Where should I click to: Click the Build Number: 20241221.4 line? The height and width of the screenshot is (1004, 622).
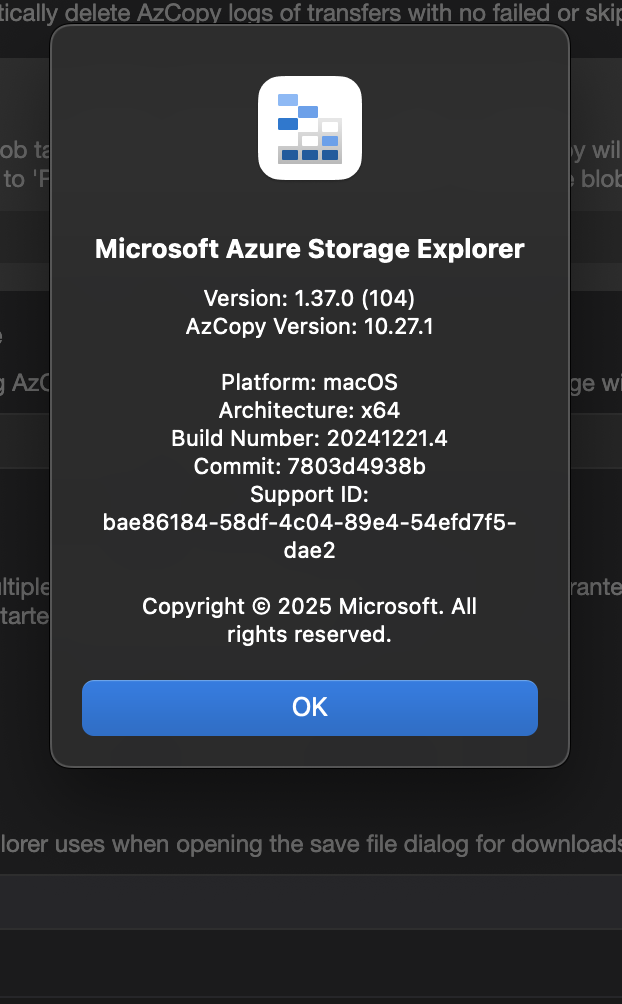309,439
